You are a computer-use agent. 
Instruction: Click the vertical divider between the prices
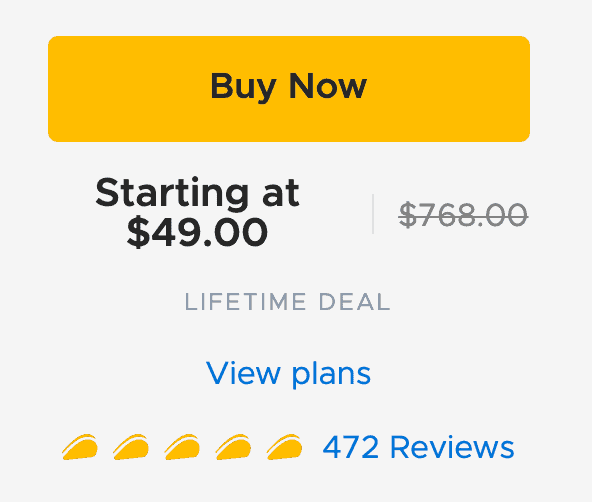point(373,214)
